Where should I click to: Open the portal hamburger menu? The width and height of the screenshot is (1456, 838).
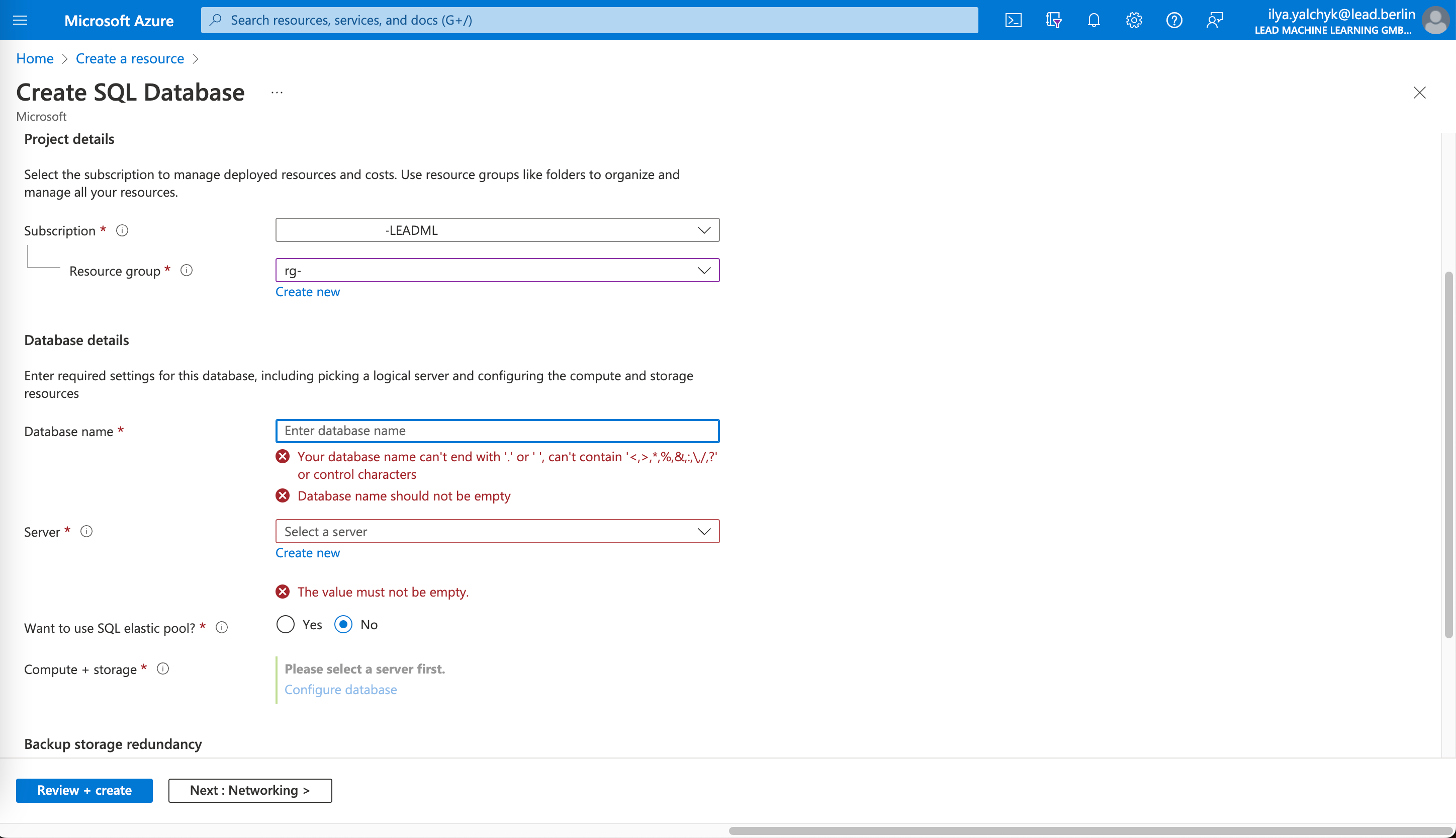coord(20,21)
